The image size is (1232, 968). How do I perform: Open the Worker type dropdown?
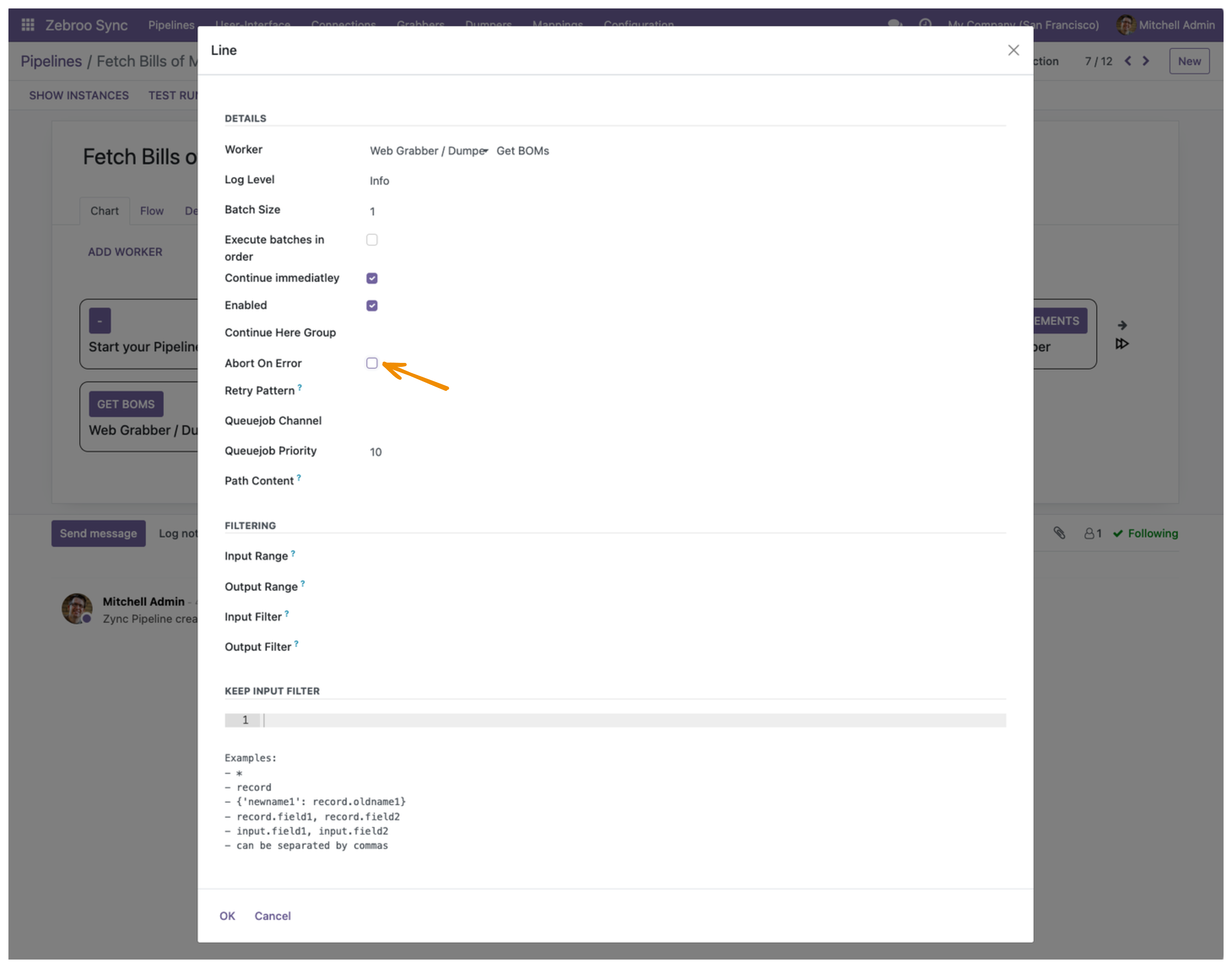coord(429,151)
